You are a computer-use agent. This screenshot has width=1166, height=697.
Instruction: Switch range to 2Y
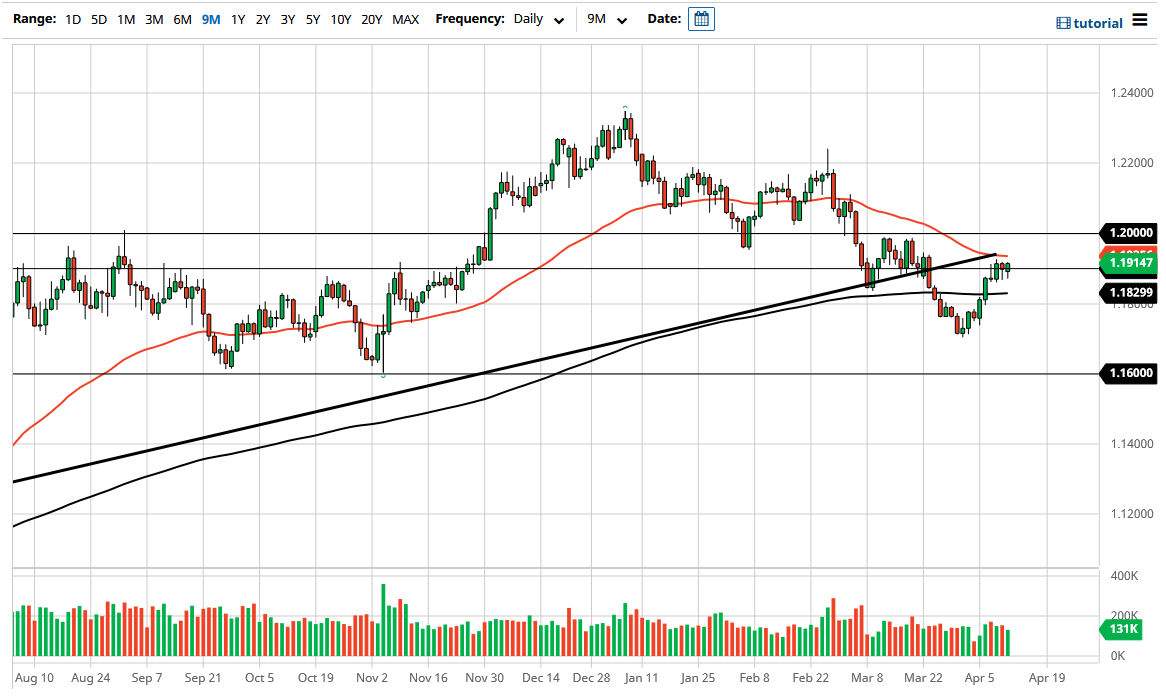[x=262, y=19]
